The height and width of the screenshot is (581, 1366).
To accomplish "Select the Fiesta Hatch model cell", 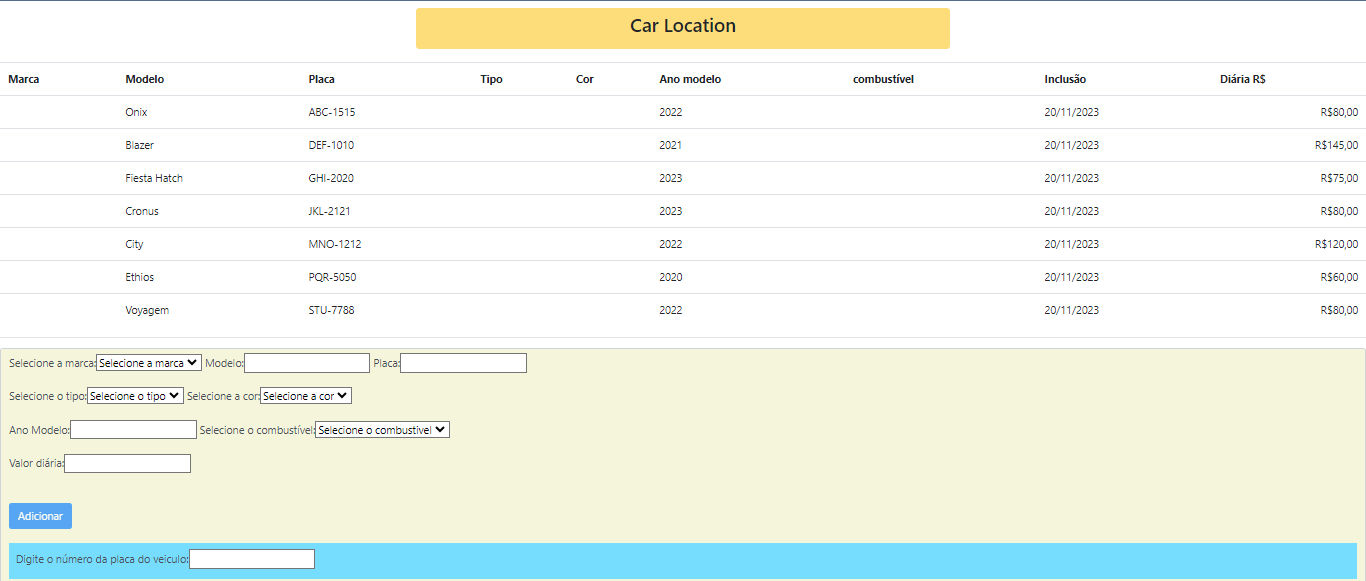I will 154,178.
